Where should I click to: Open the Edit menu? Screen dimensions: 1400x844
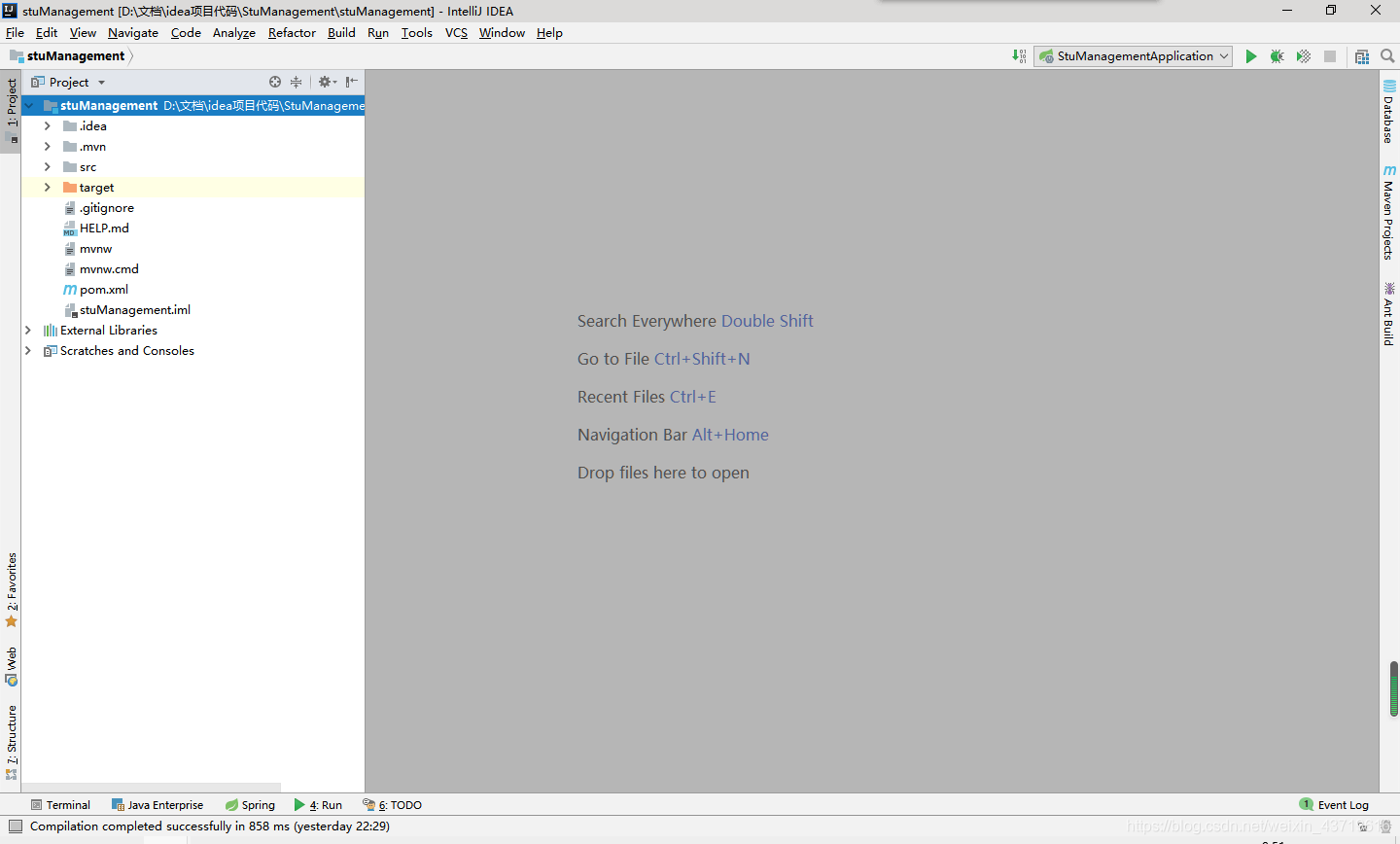pyautogui.click(x=47, y=33)
